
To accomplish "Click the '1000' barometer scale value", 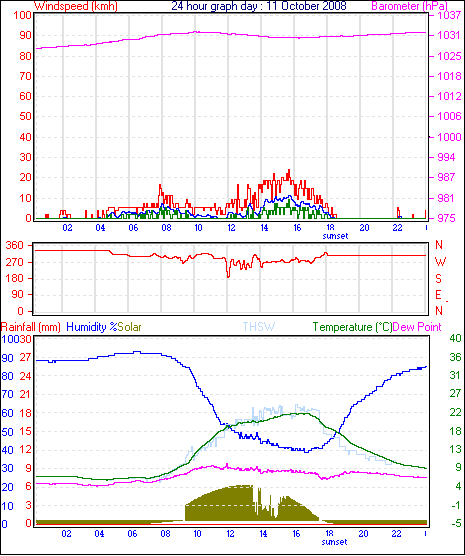I will coord(449,137).
